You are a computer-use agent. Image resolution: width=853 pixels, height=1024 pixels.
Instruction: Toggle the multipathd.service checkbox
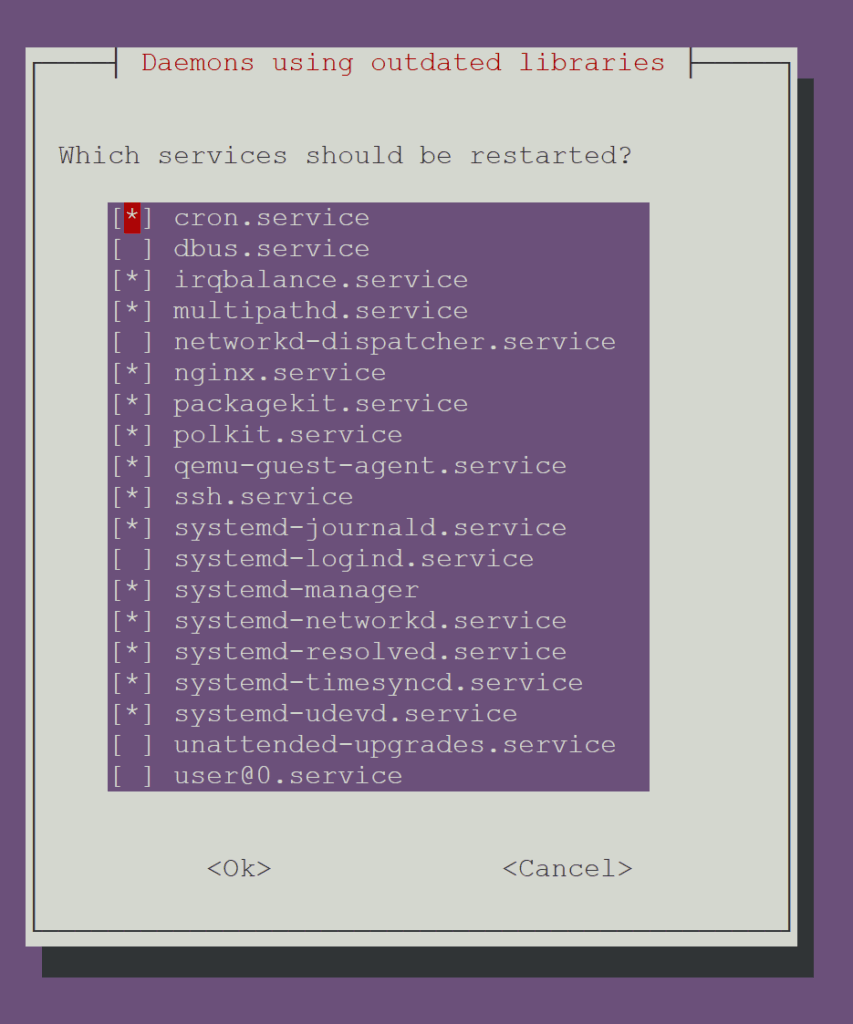click(x=132, y=311)
